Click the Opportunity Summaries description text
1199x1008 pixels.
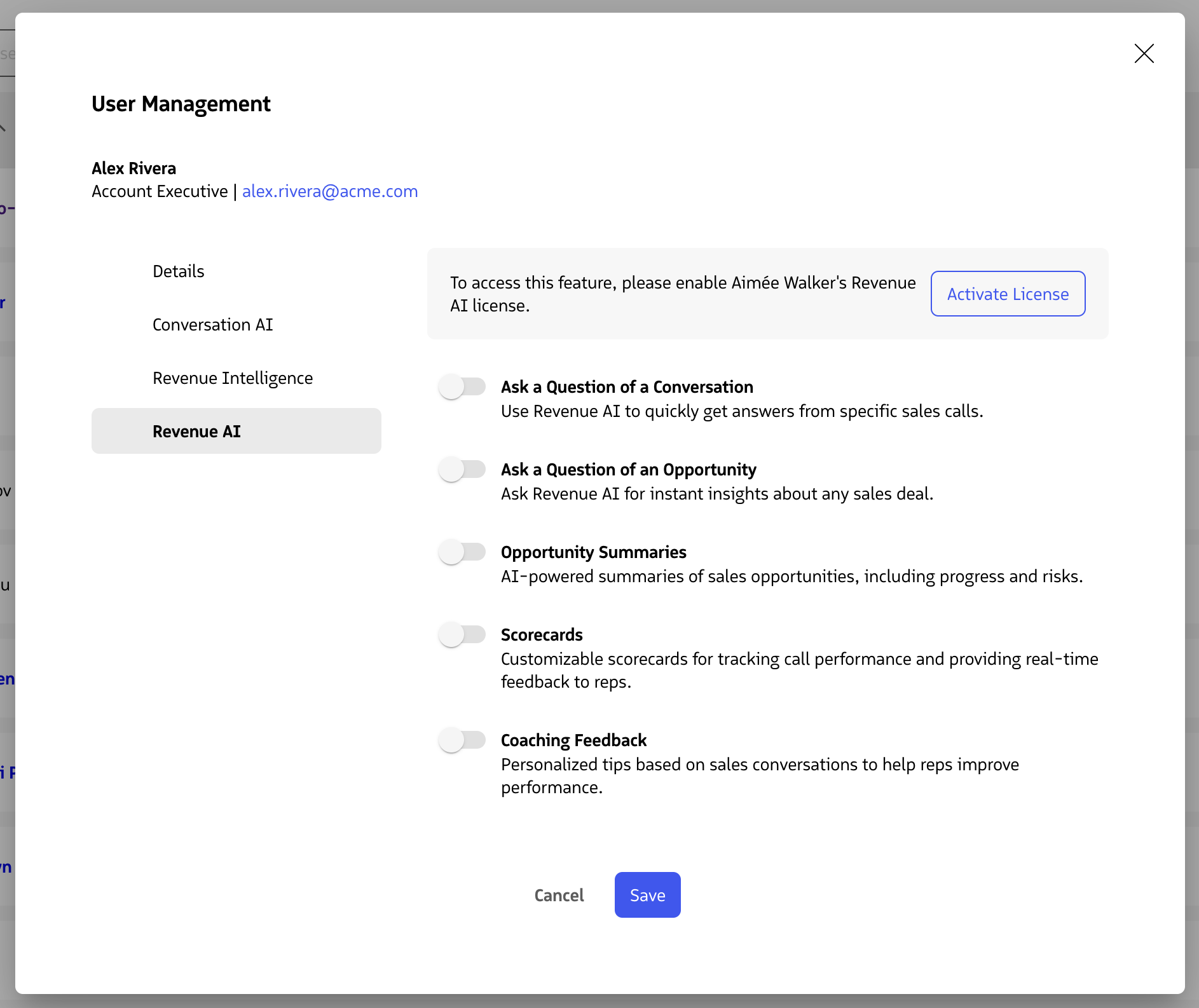(791, 576)
